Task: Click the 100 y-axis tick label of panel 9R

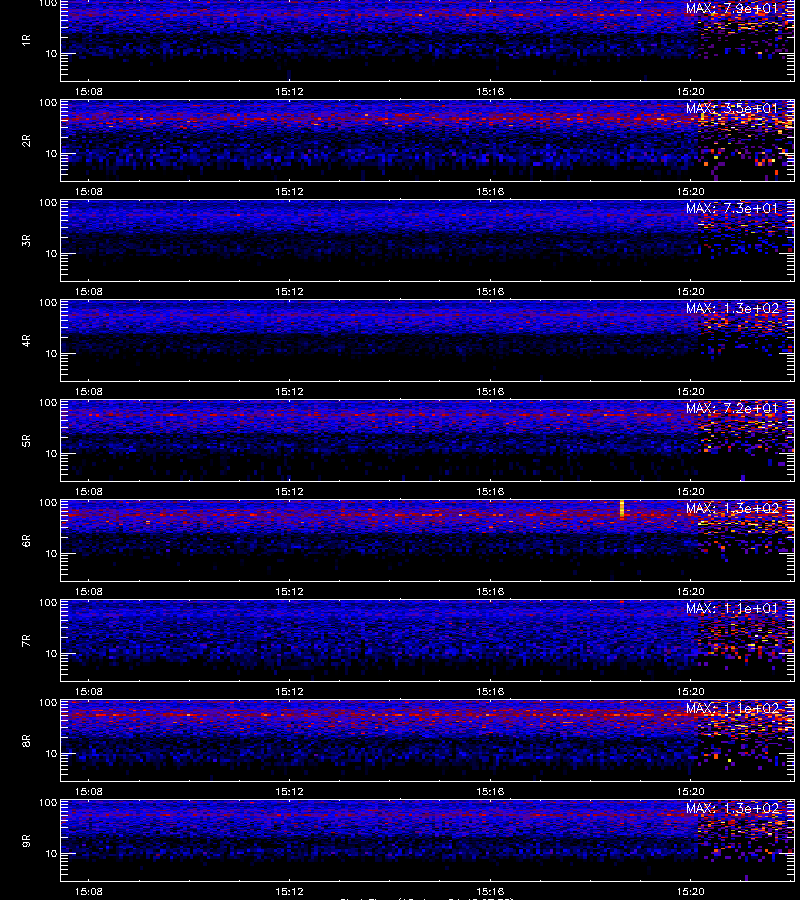Action: point(48,803)
